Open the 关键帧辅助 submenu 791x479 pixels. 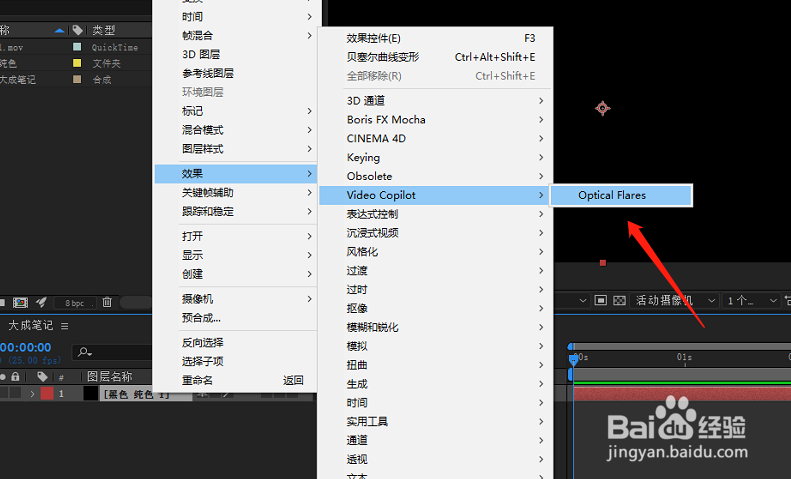click(236, 193)
